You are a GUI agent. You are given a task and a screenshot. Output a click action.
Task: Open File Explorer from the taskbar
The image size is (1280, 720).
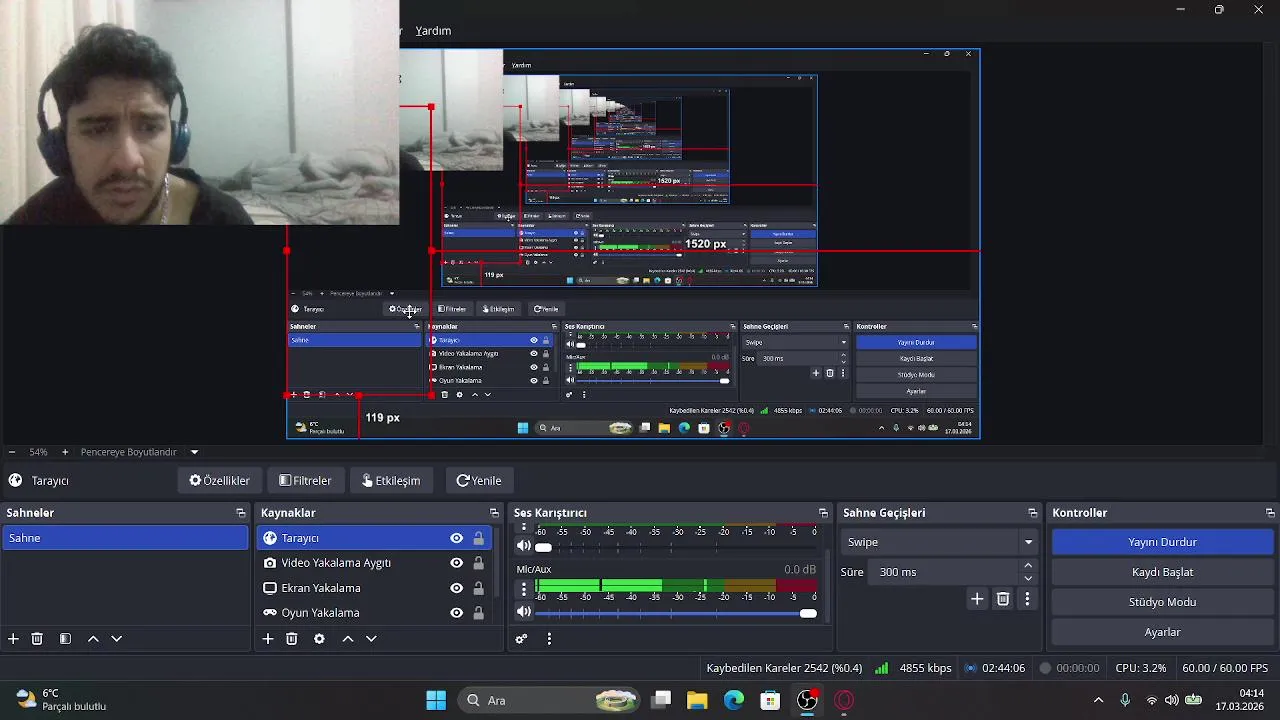[x=697, y=700]
